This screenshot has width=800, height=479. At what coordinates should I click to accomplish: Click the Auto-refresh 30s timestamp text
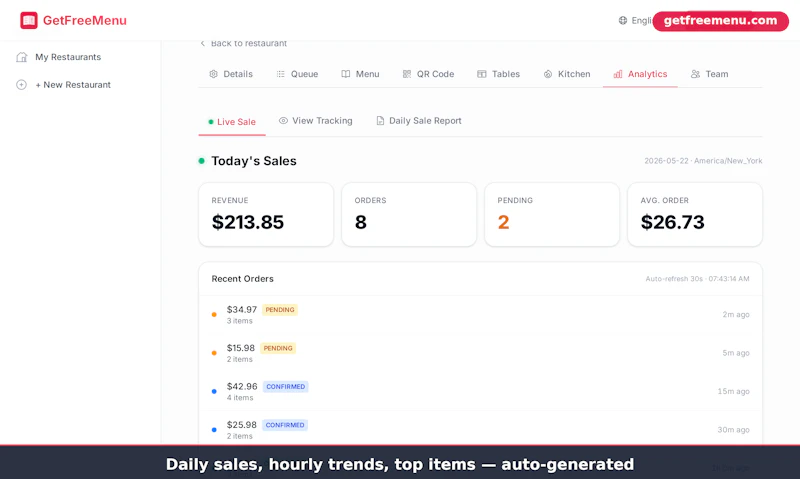point(697,279)
